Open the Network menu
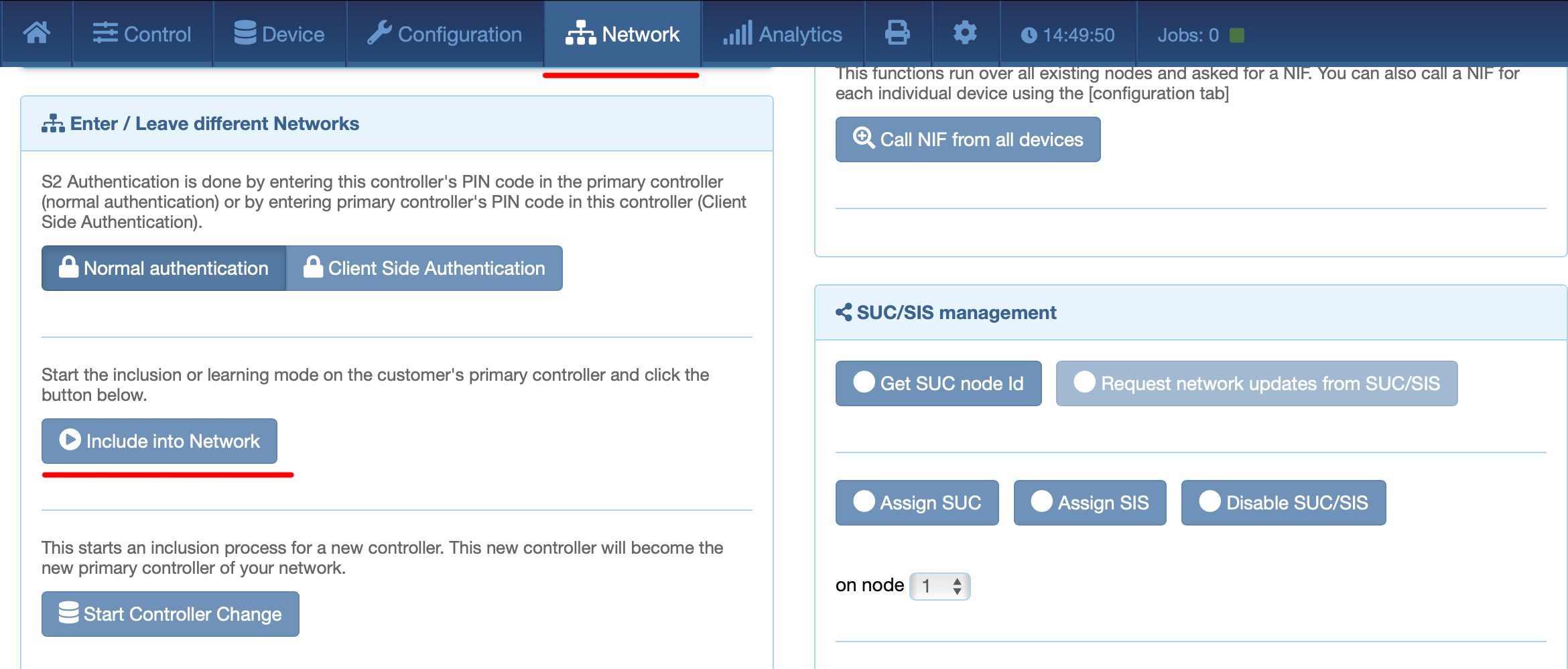Image resolution: width=1568 pixels, height=669 pixels. [x=623, y=34]
